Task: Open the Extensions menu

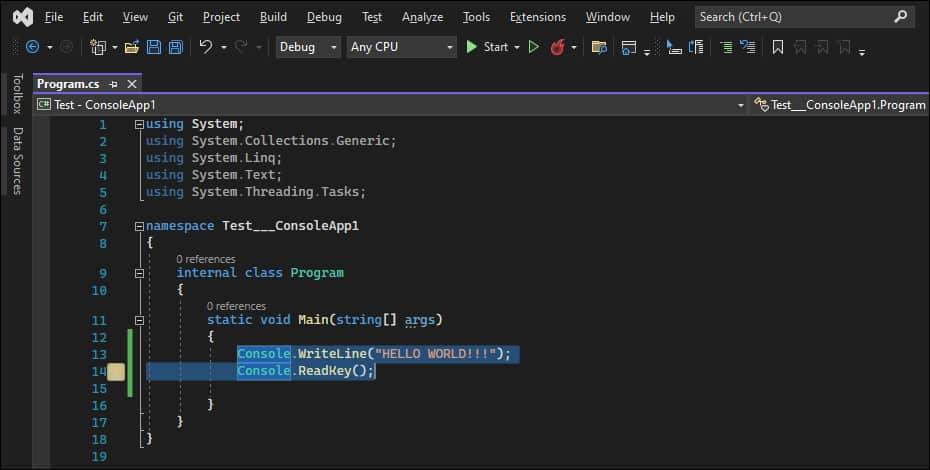Action: pos(538,17)
